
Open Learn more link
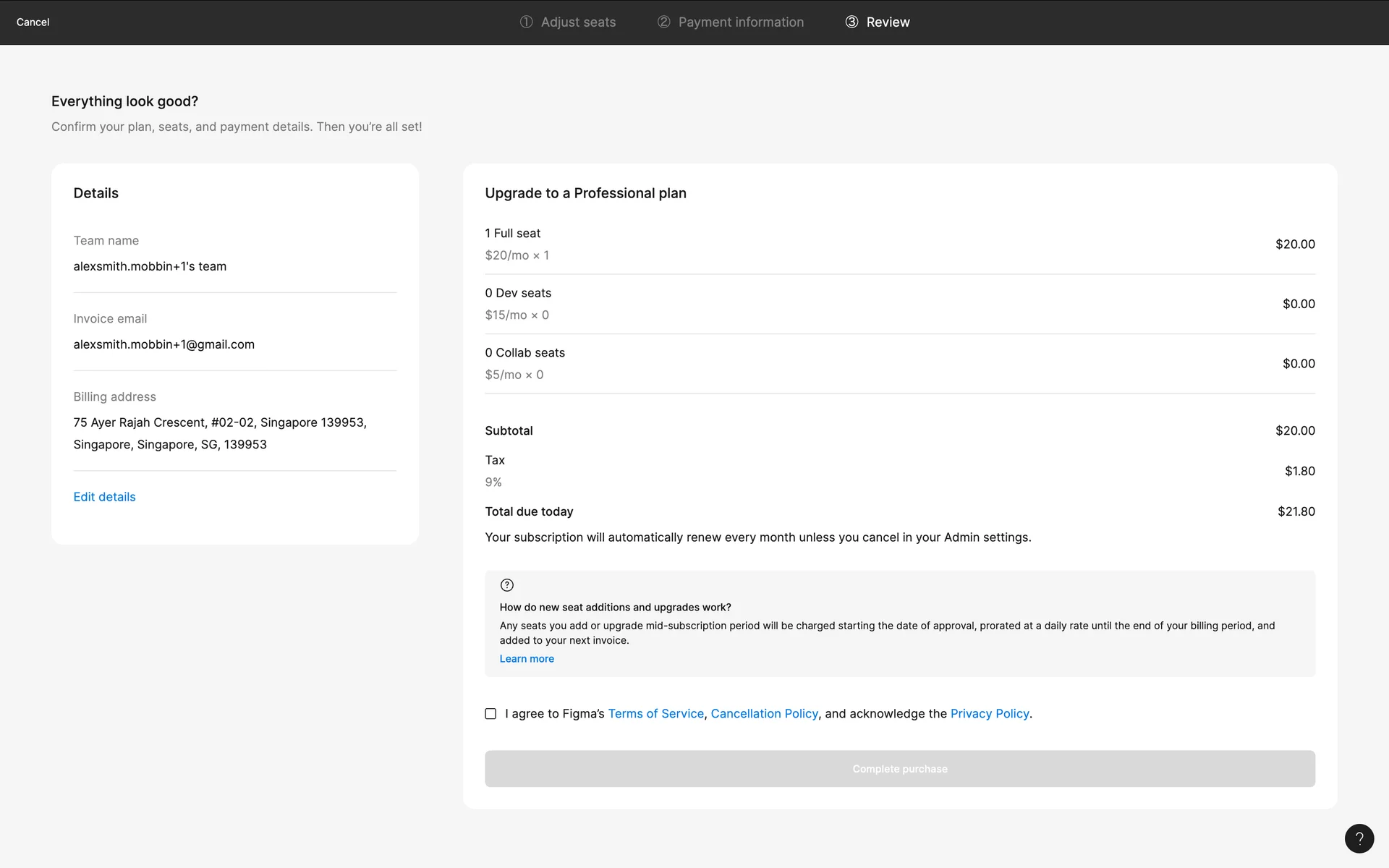(x=526, y=659)
